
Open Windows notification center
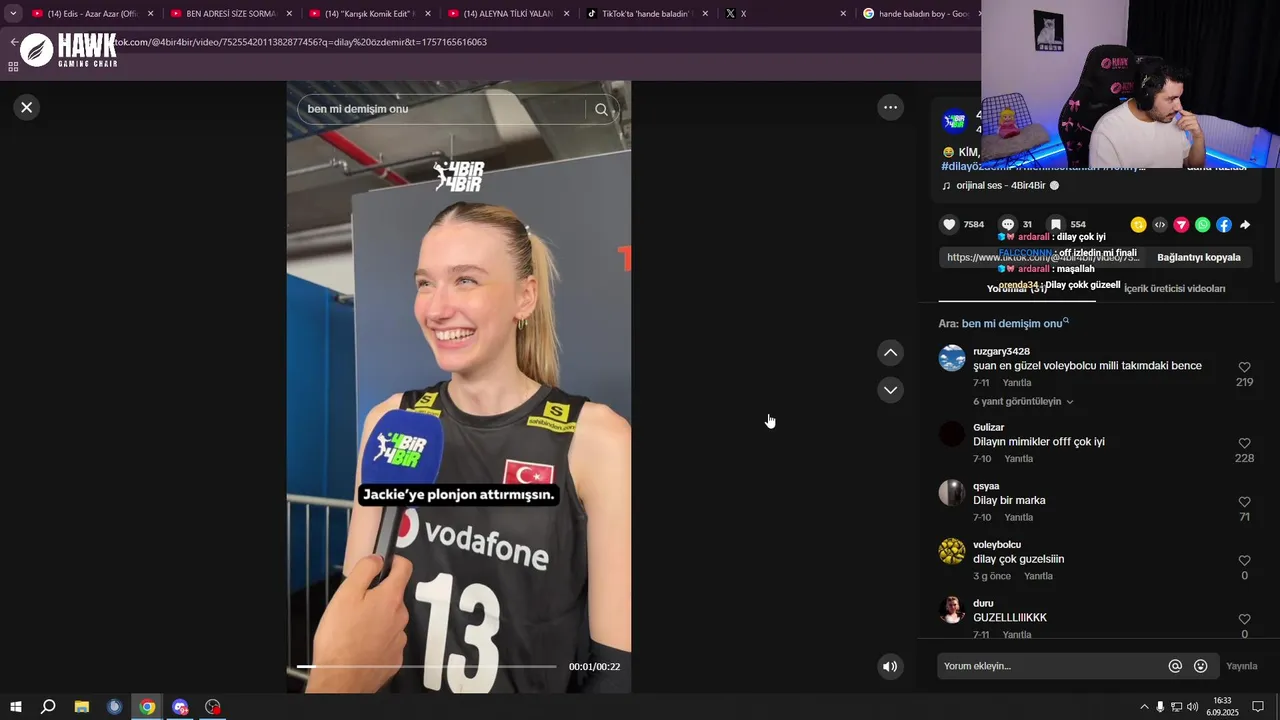coord(1258,707)
